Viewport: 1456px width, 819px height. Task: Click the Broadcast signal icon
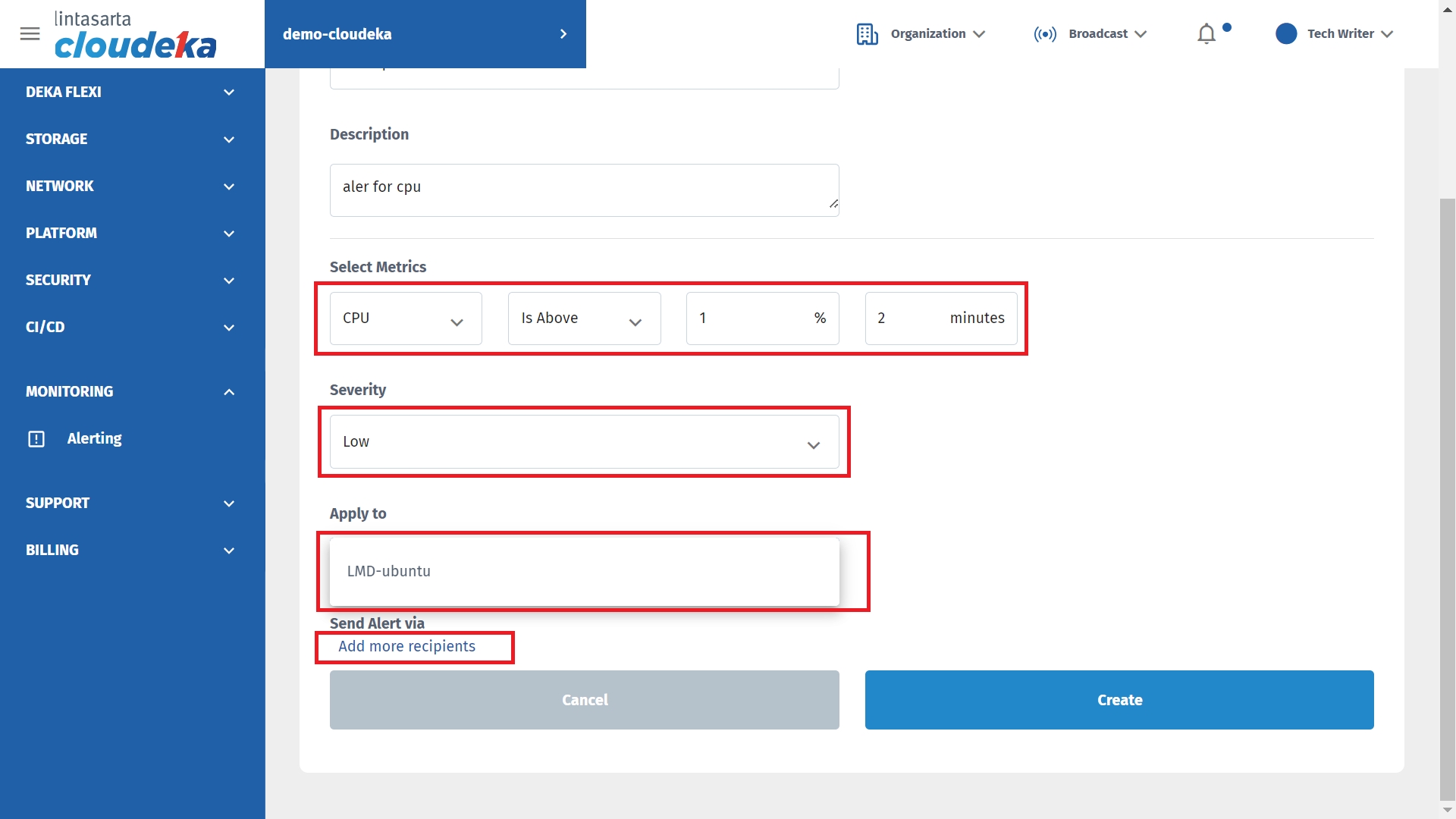pos(1044,34)
